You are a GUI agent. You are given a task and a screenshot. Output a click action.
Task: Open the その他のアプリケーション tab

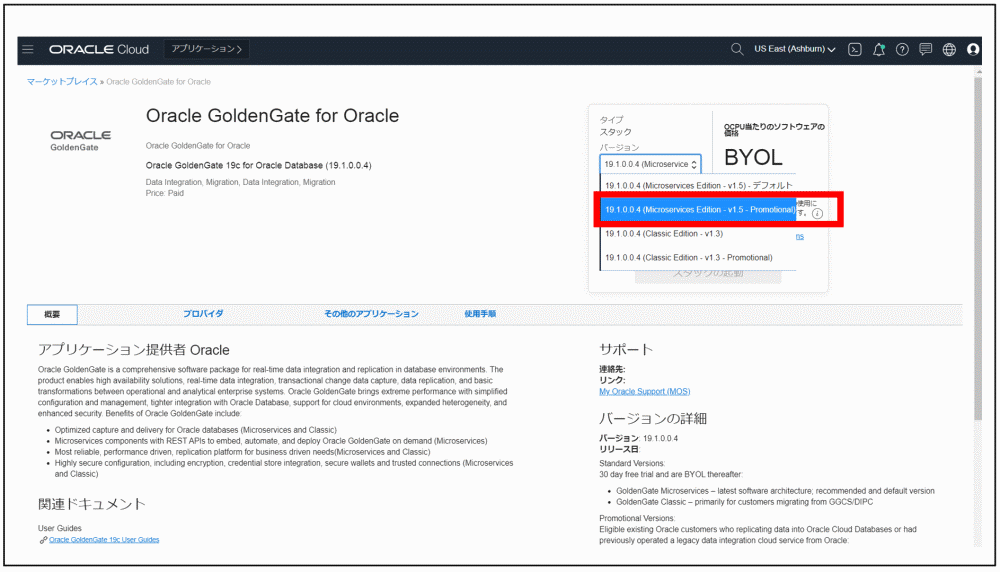(371, 314)
